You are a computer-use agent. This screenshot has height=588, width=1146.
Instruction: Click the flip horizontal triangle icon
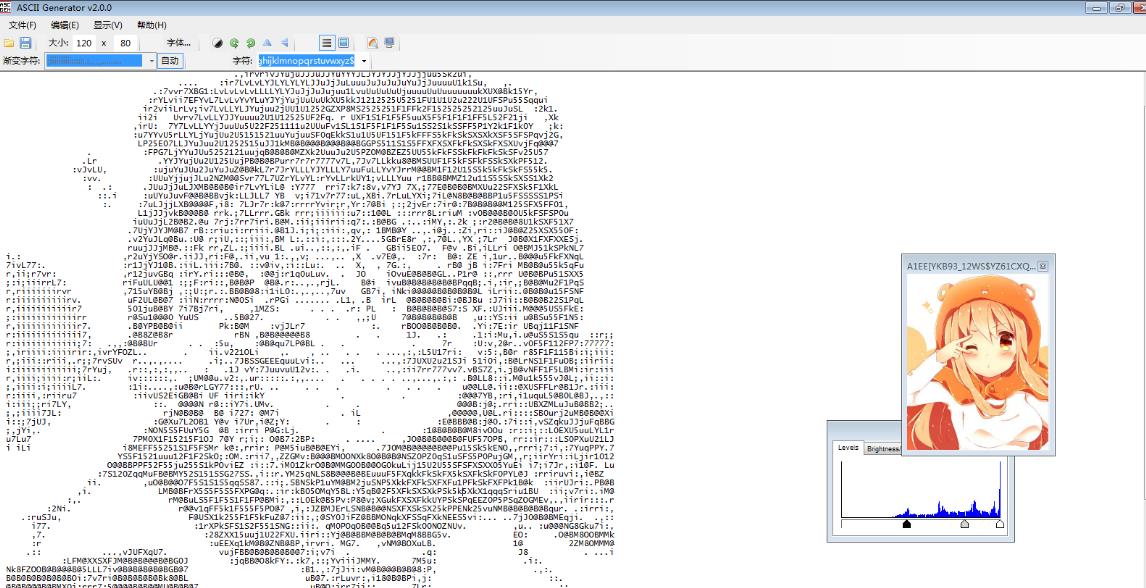tap(285, 44)
